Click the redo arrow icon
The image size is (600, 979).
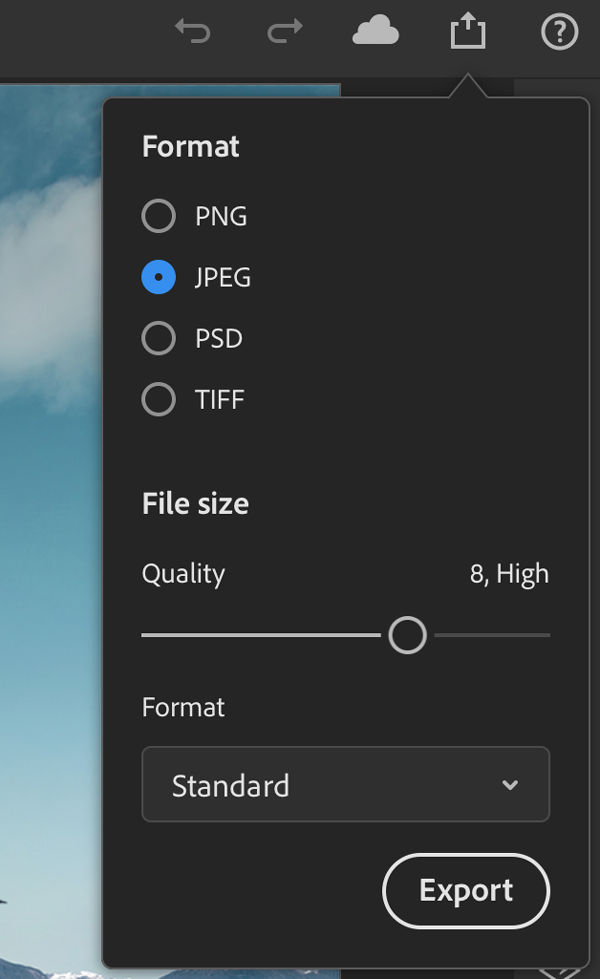(285, 32)
